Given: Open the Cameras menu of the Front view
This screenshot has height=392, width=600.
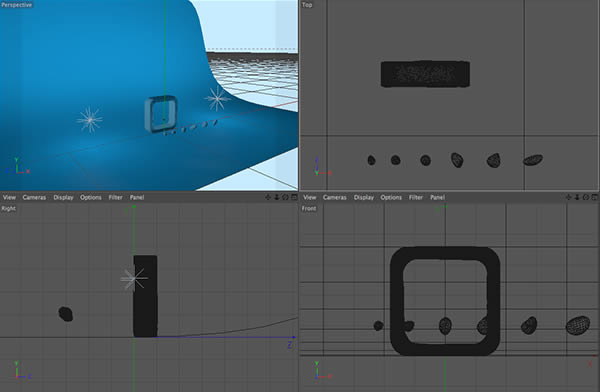Looking at the screenshot, I should point(335,197).
